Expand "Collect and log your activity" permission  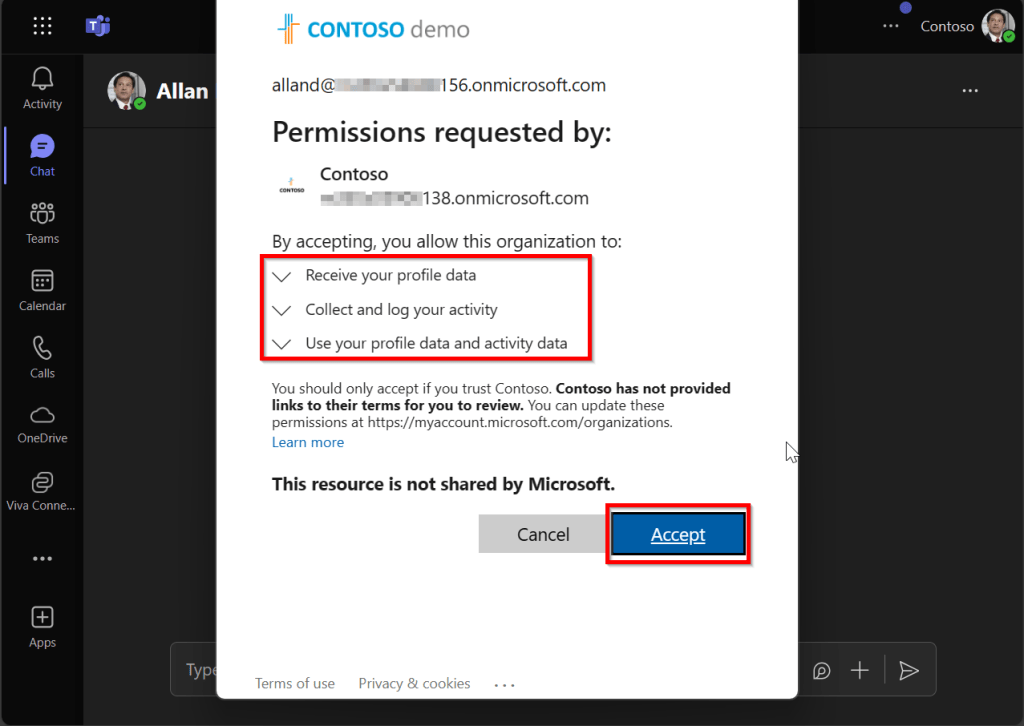click(x=282, y=310)
